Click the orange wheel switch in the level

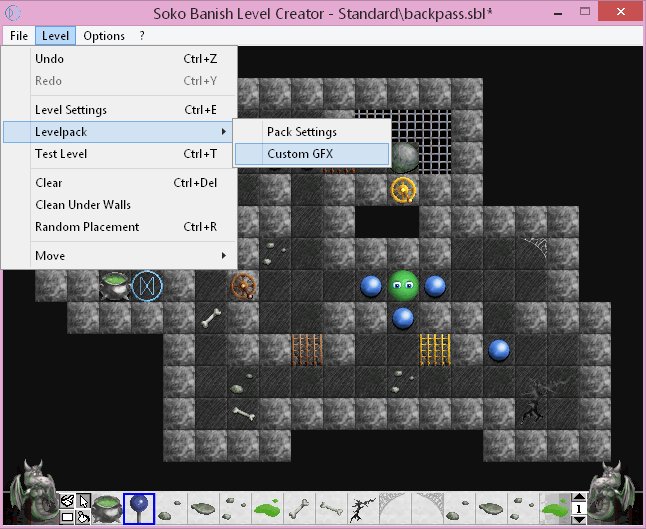point(243,286)
